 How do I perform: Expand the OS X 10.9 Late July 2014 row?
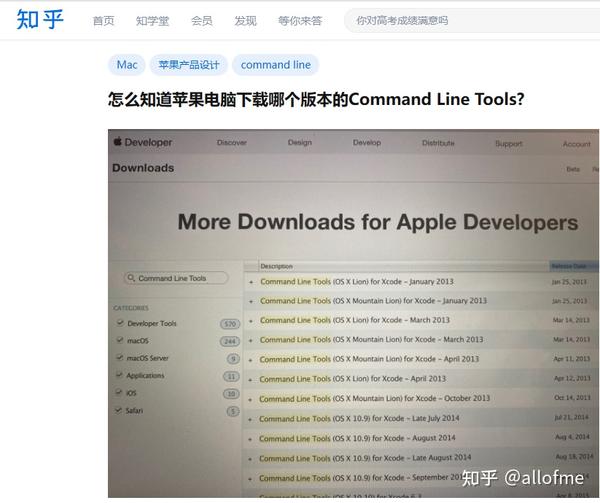pyautogui.click(x=250, y=420)
